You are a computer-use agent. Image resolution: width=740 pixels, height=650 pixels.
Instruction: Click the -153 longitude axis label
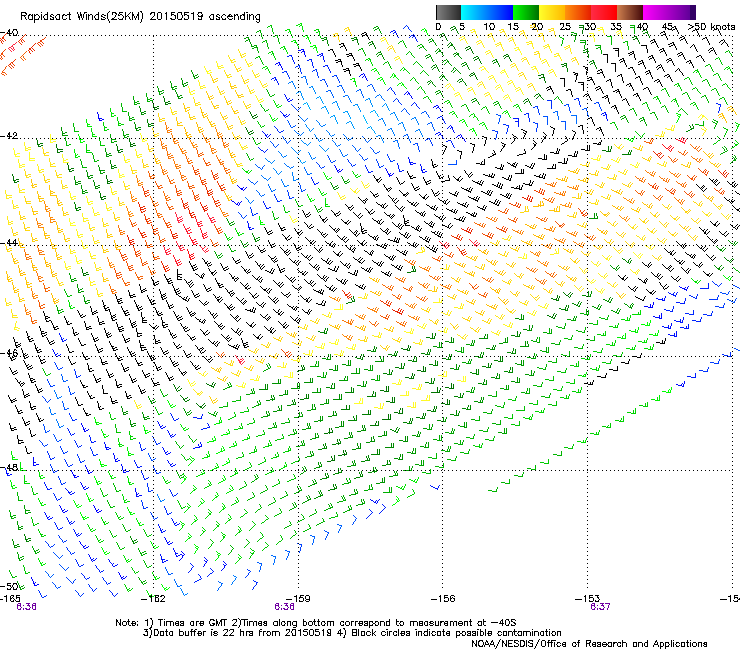click(587, 599)
